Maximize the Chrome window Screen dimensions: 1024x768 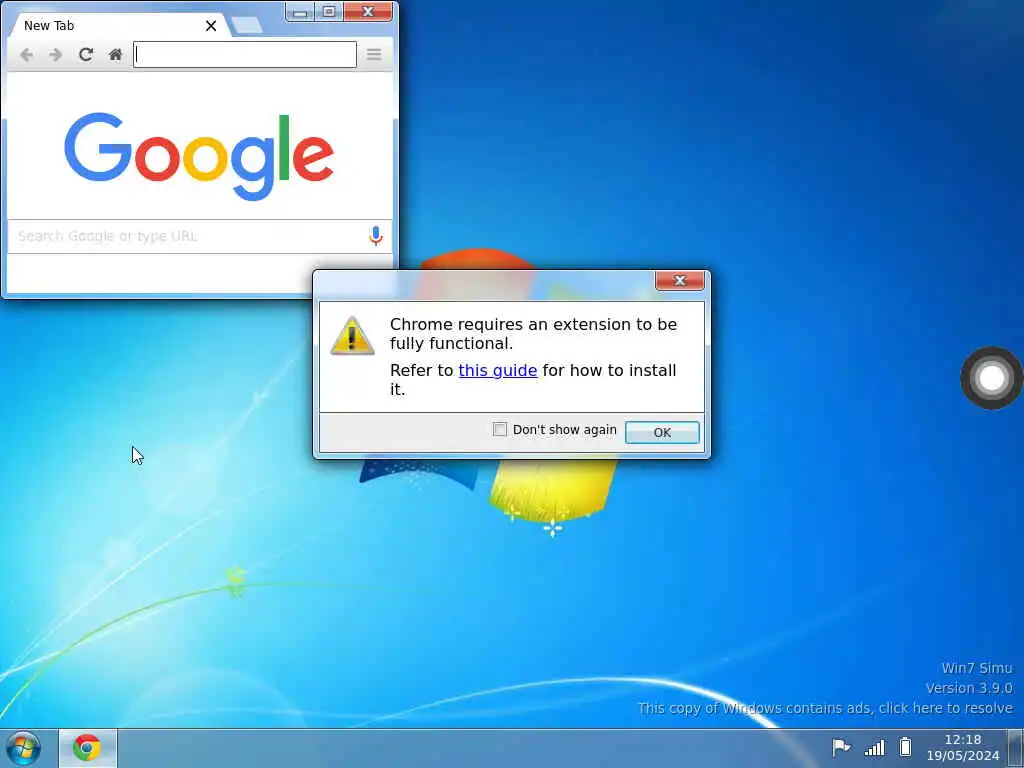point(329,12)
